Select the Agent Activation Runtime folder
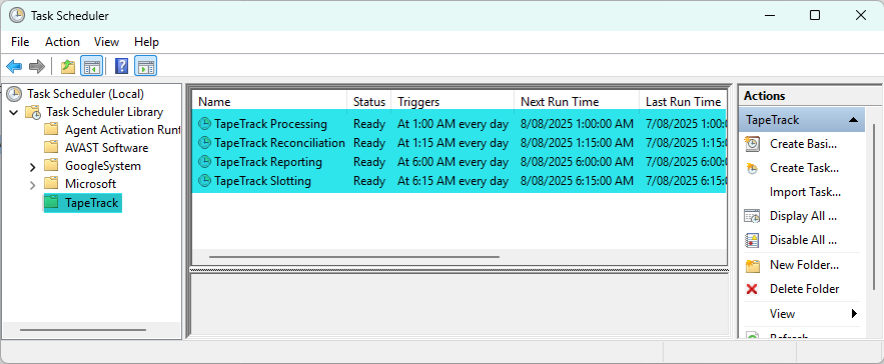This screenshot has width=884, height=364. [x=122, y=130]
